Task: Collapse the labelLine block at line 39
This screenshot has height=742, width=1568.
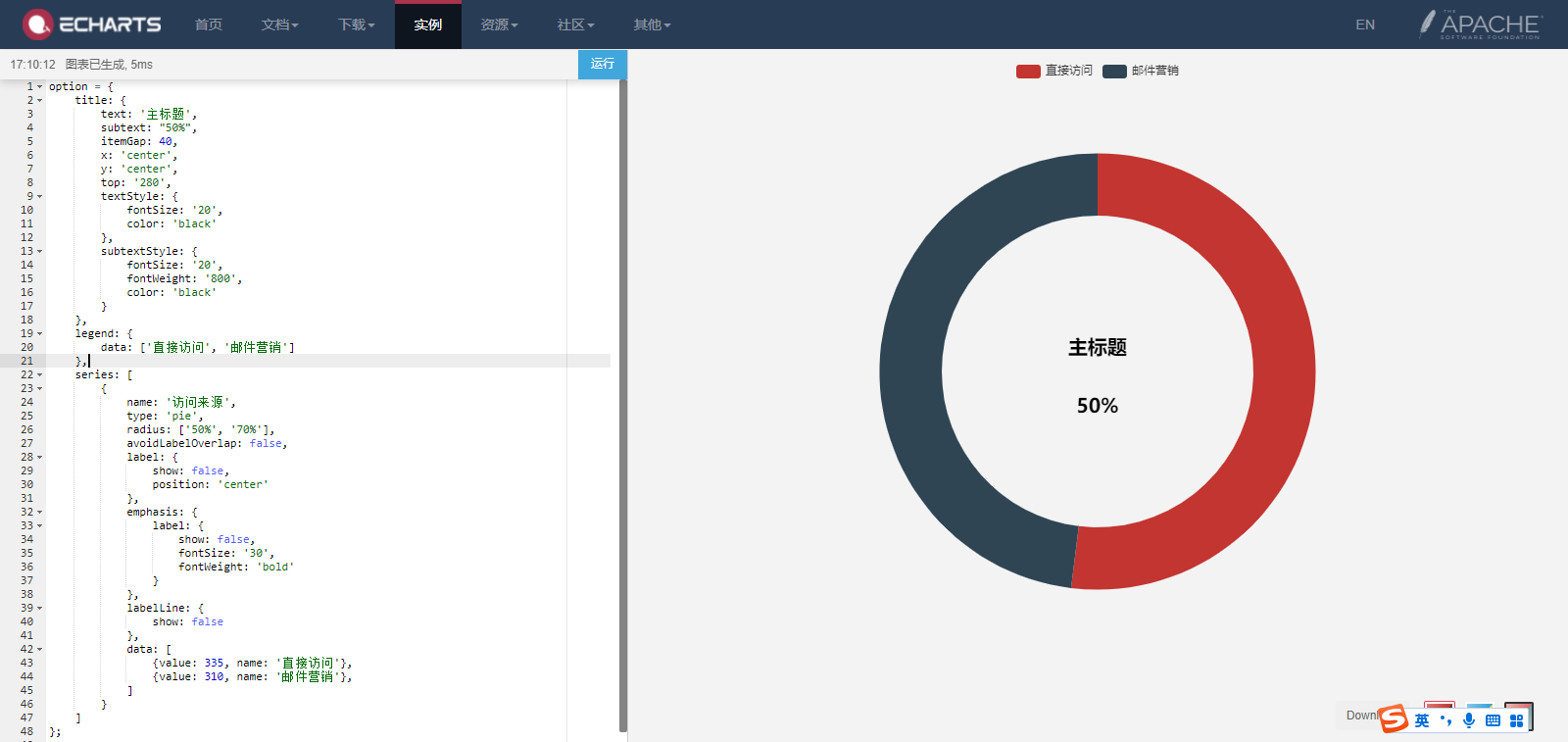Action: 40,609
